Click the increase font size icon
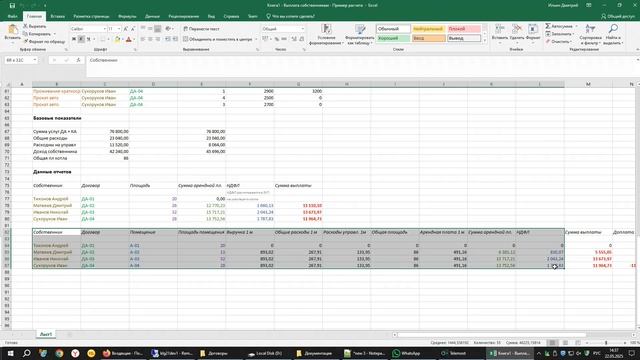Viewport: 640px width, 360px height. click(126, 29)
